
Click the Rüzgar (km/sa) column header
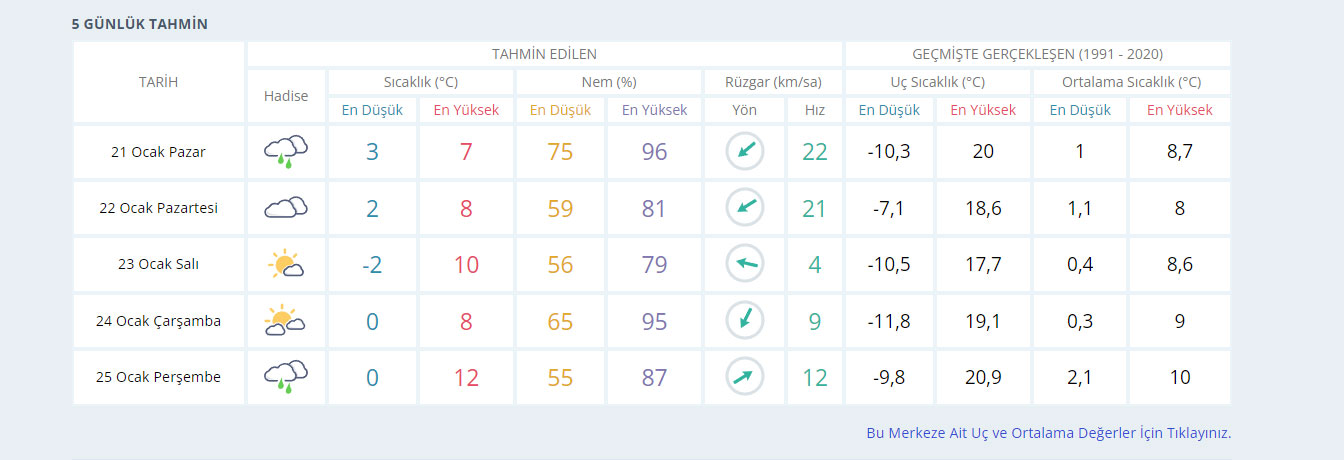pos(773,82)
